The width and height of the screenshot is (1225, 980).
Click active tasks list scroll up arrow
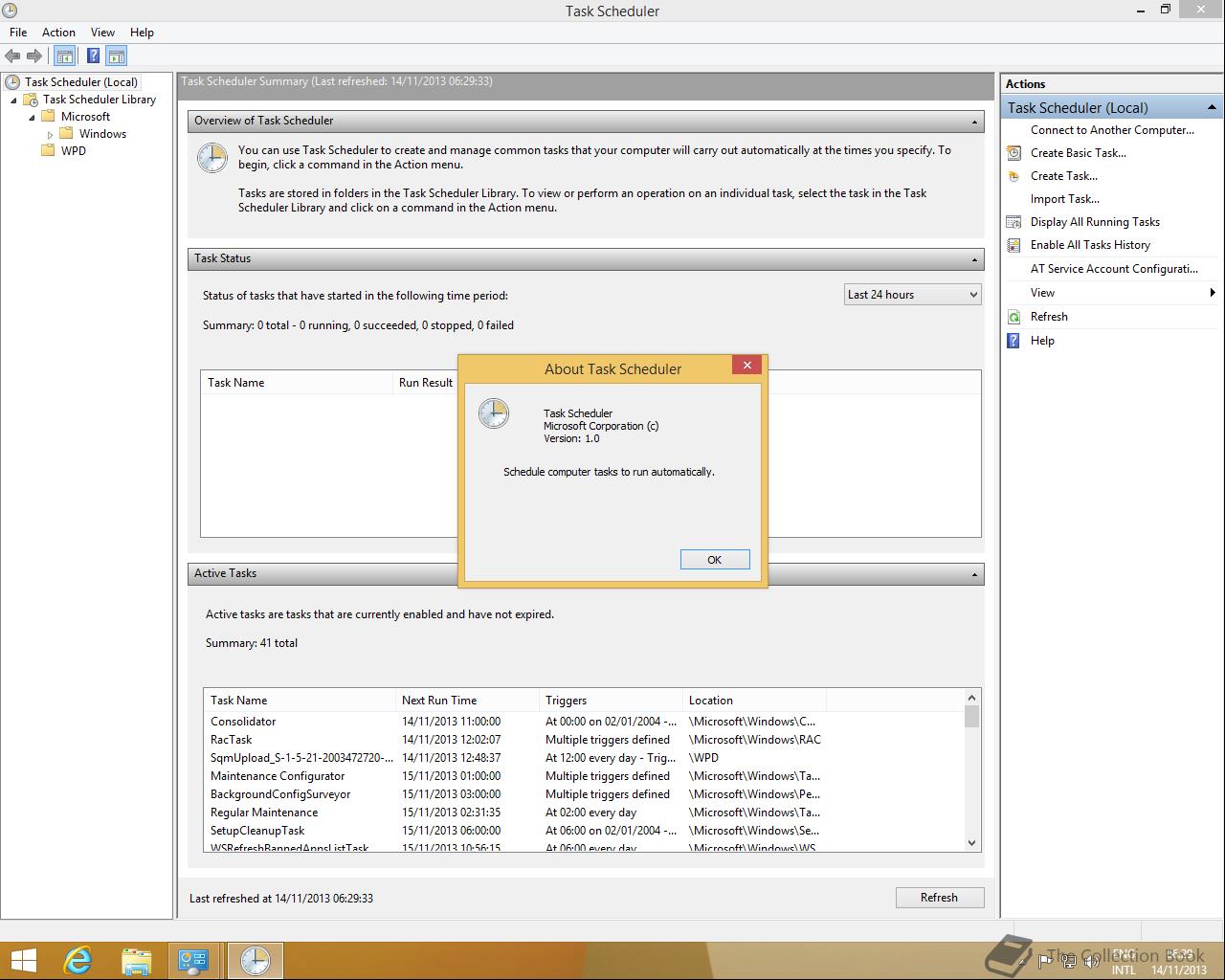coord(971,698)
